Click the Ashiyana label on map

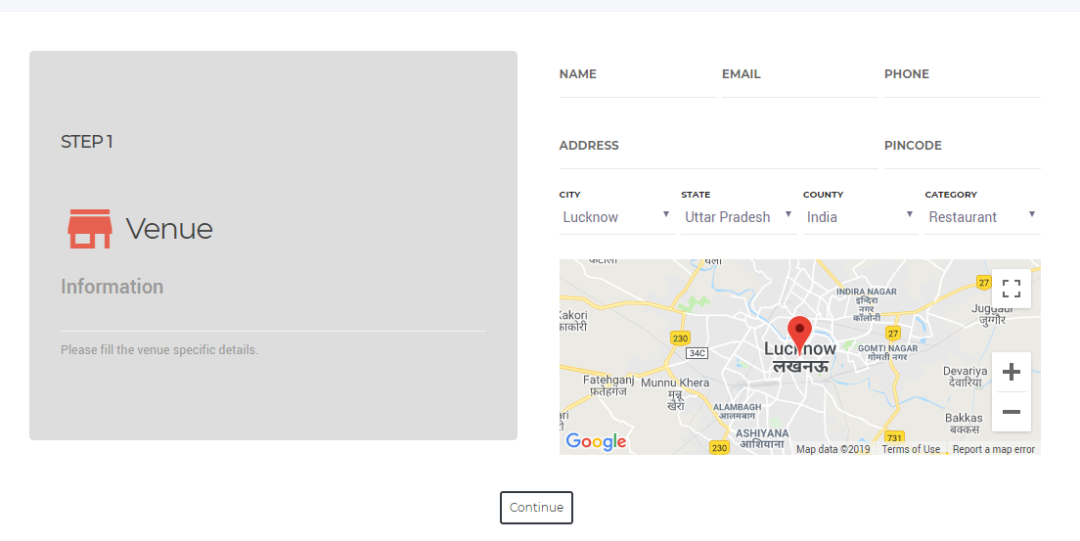762,438
